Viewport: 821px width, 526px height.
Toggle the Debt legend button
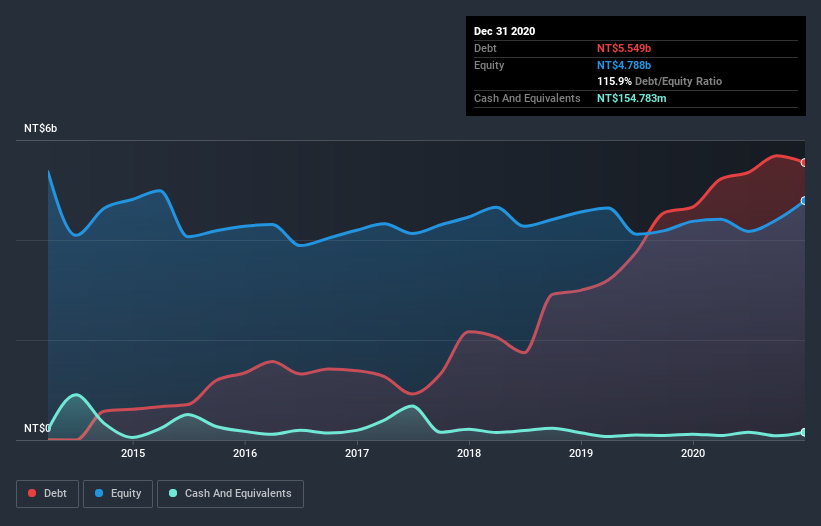tap(48, 494)
